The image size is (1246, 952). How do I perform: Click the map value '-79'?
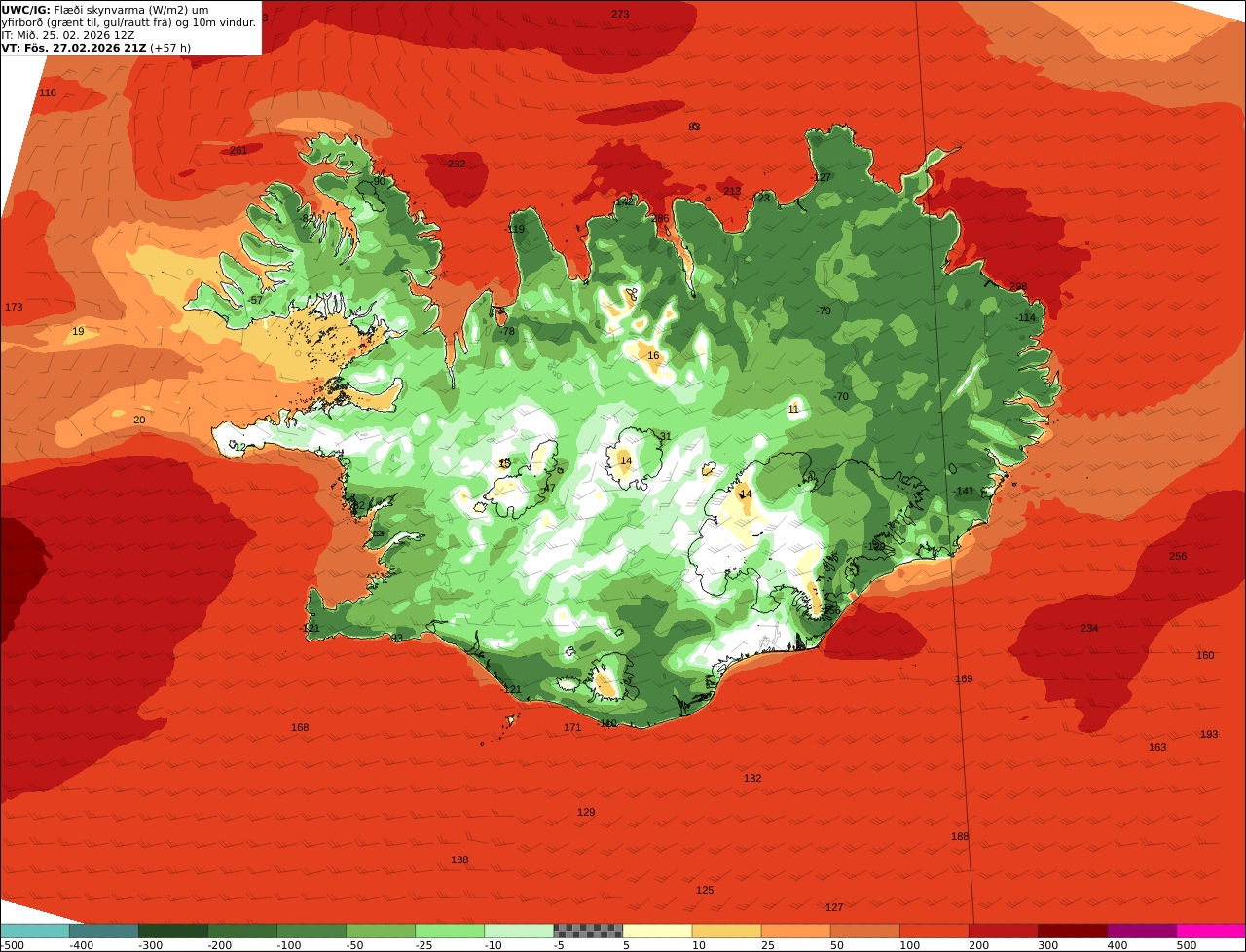tap(823, 311)
